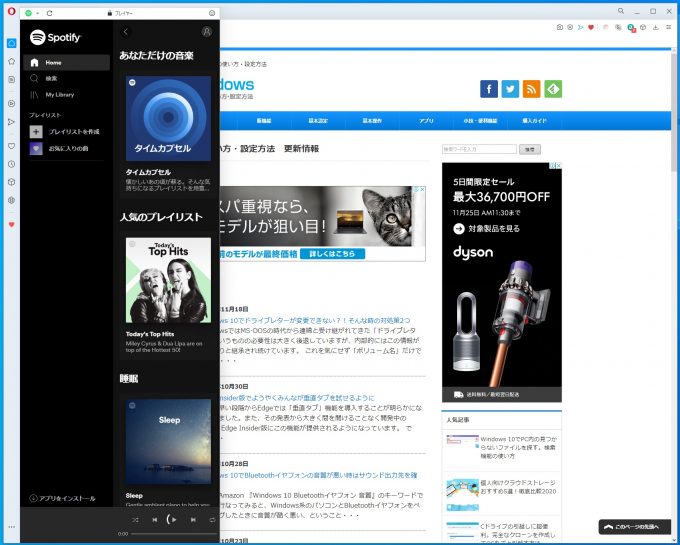Open Opera sidebar settings gear
Viewport: 680px width, 545px height.
click(x=12, y=200)
